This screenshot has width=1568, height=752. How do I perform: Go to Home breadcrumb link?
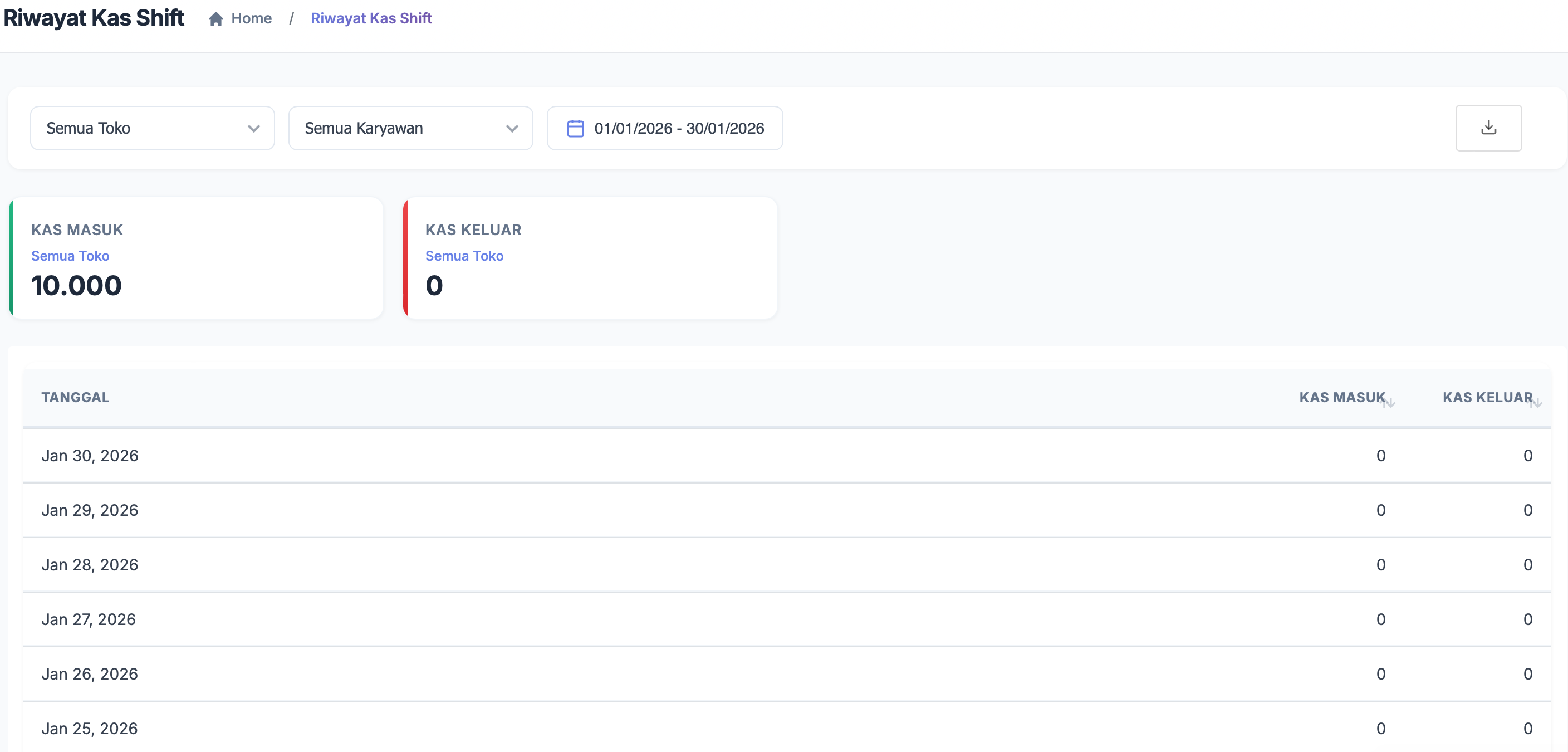click(x=251, y=18)
